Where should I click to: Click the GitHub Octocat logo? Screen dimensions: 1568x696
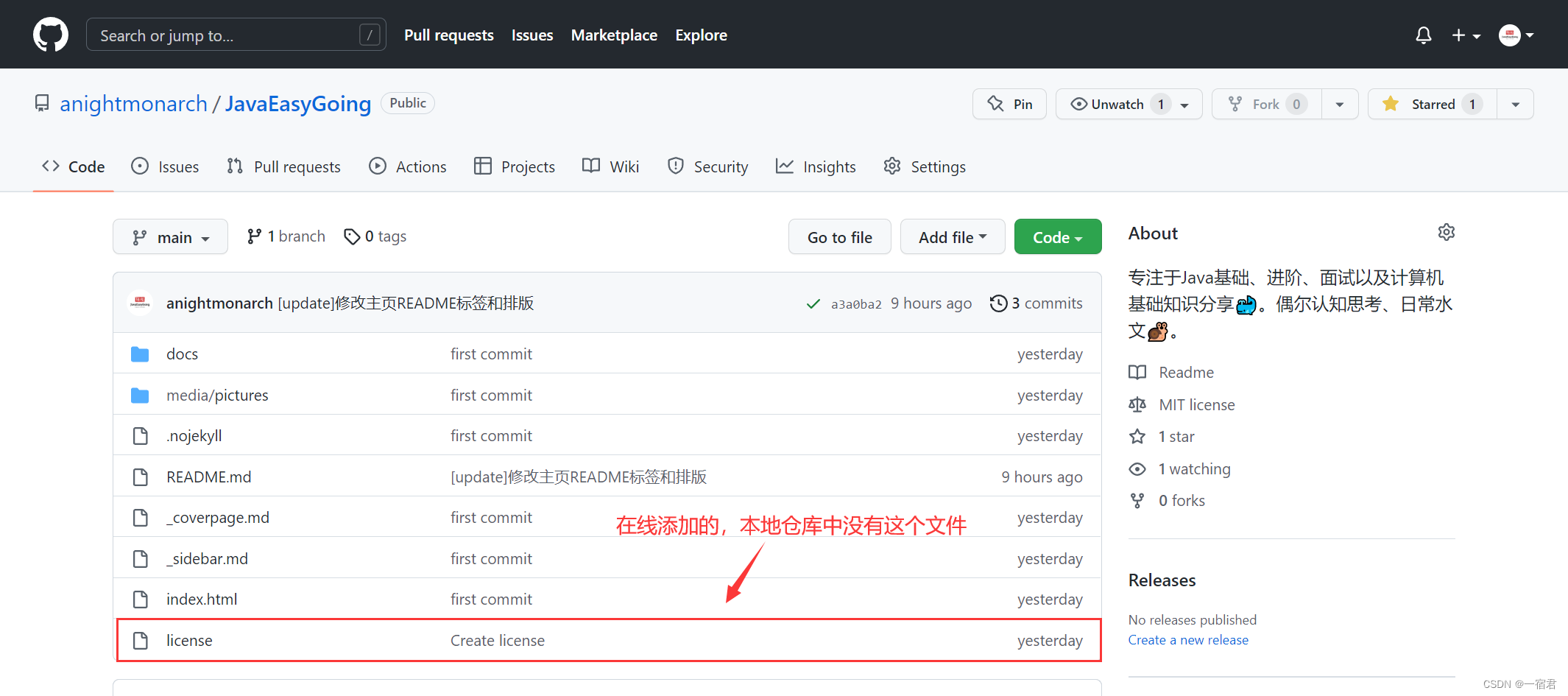click(x=51, y=35)
